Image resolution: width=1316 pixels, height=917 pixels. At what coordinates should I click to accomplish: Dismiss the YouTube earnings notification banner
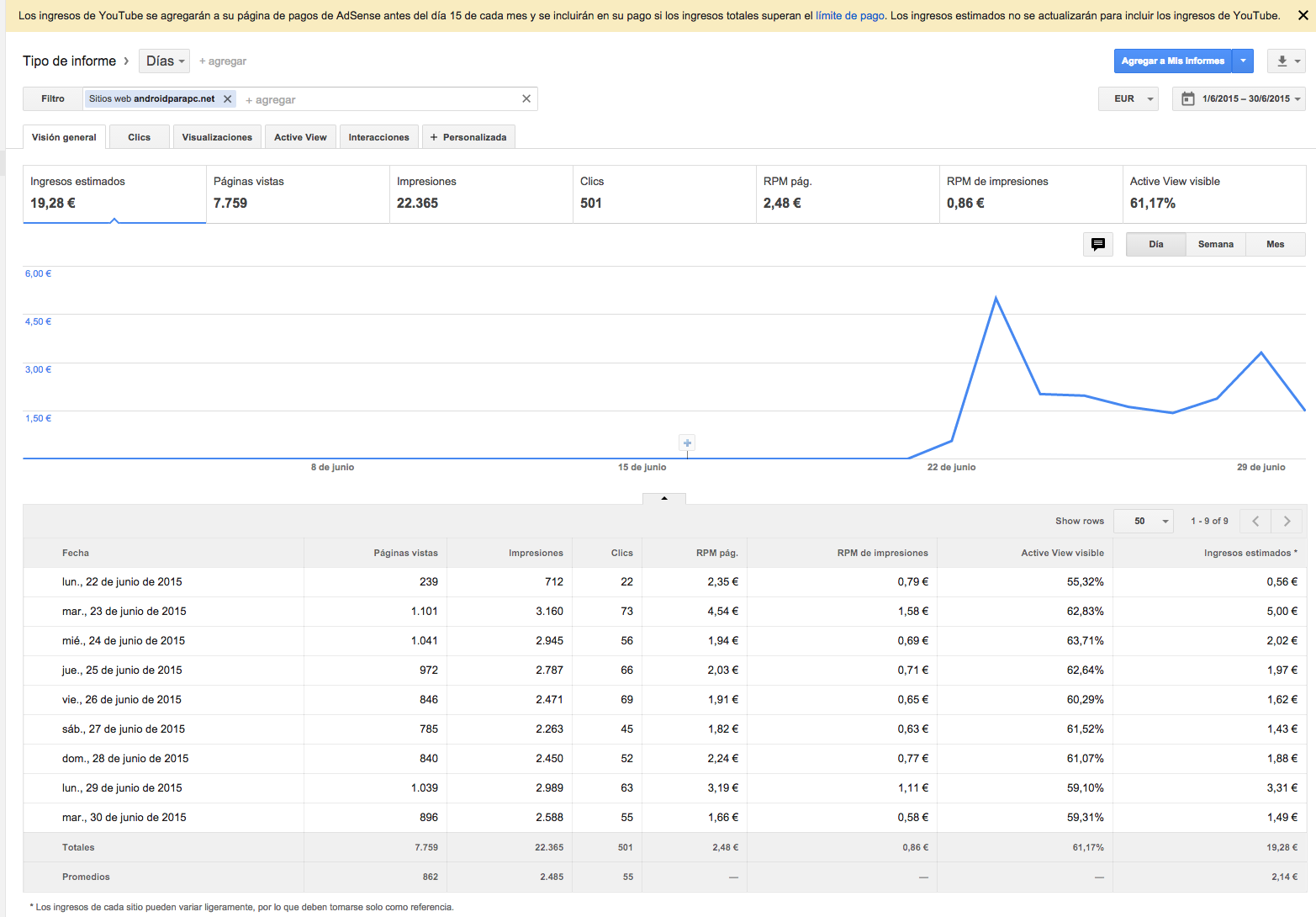tap(1302, 15)
